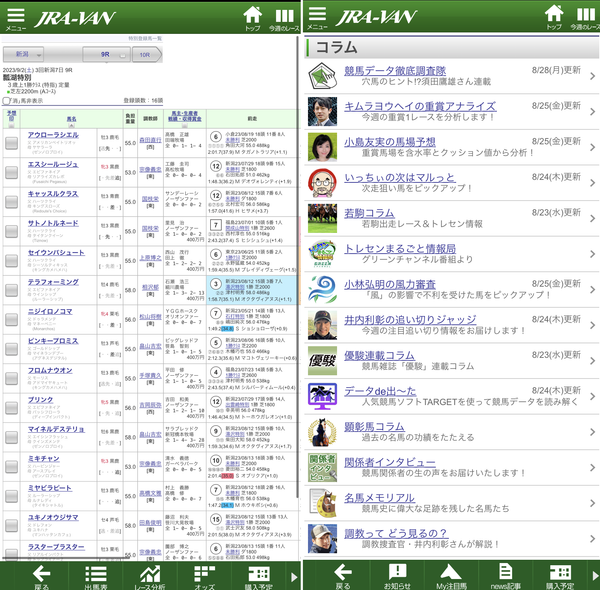Open horse link ユキノオウジサマ
This screenshot has height=590, width=600.
point(53,517)
